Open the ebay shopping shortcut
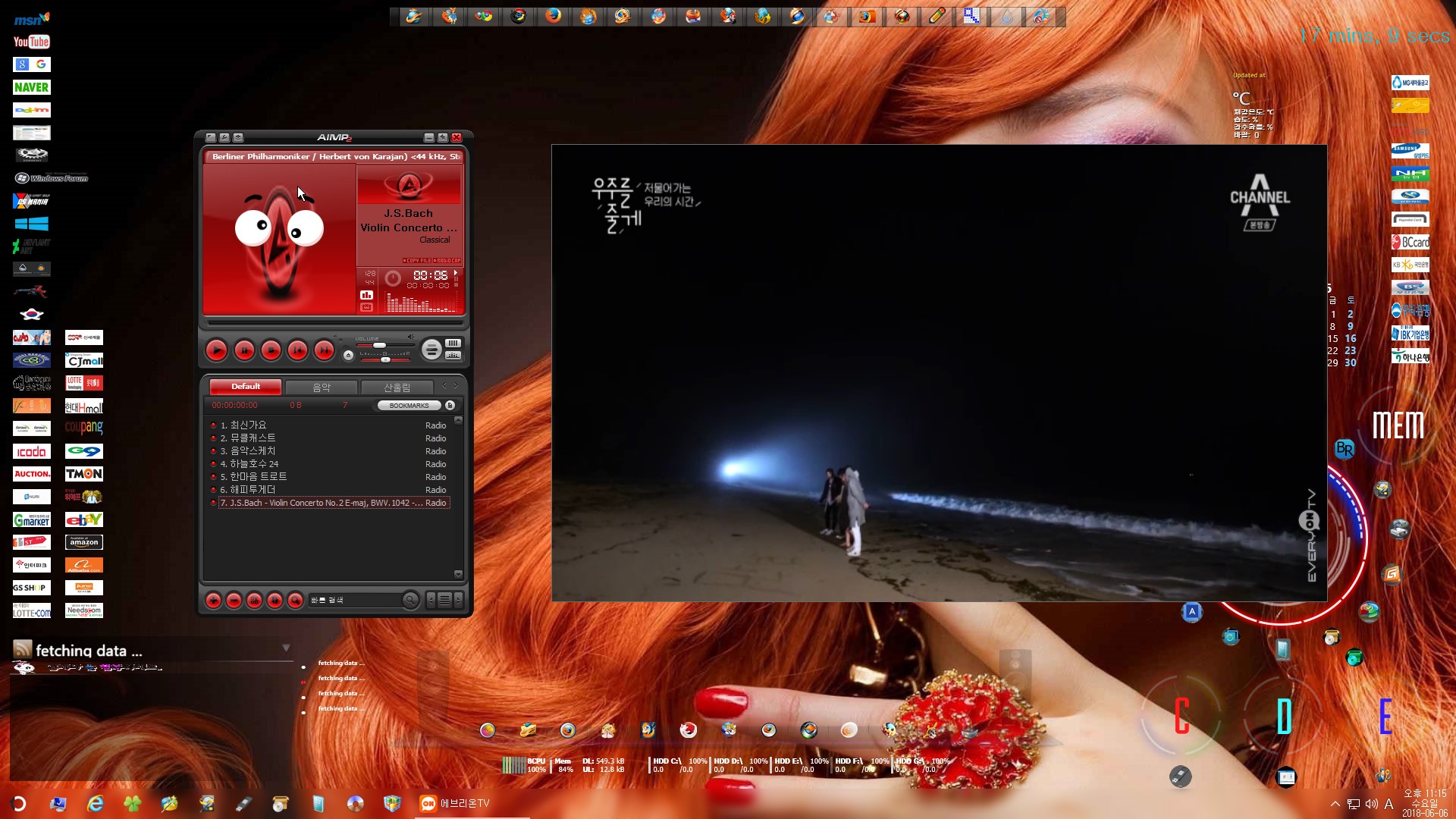The image size is (1456, 819). [84, 519]
